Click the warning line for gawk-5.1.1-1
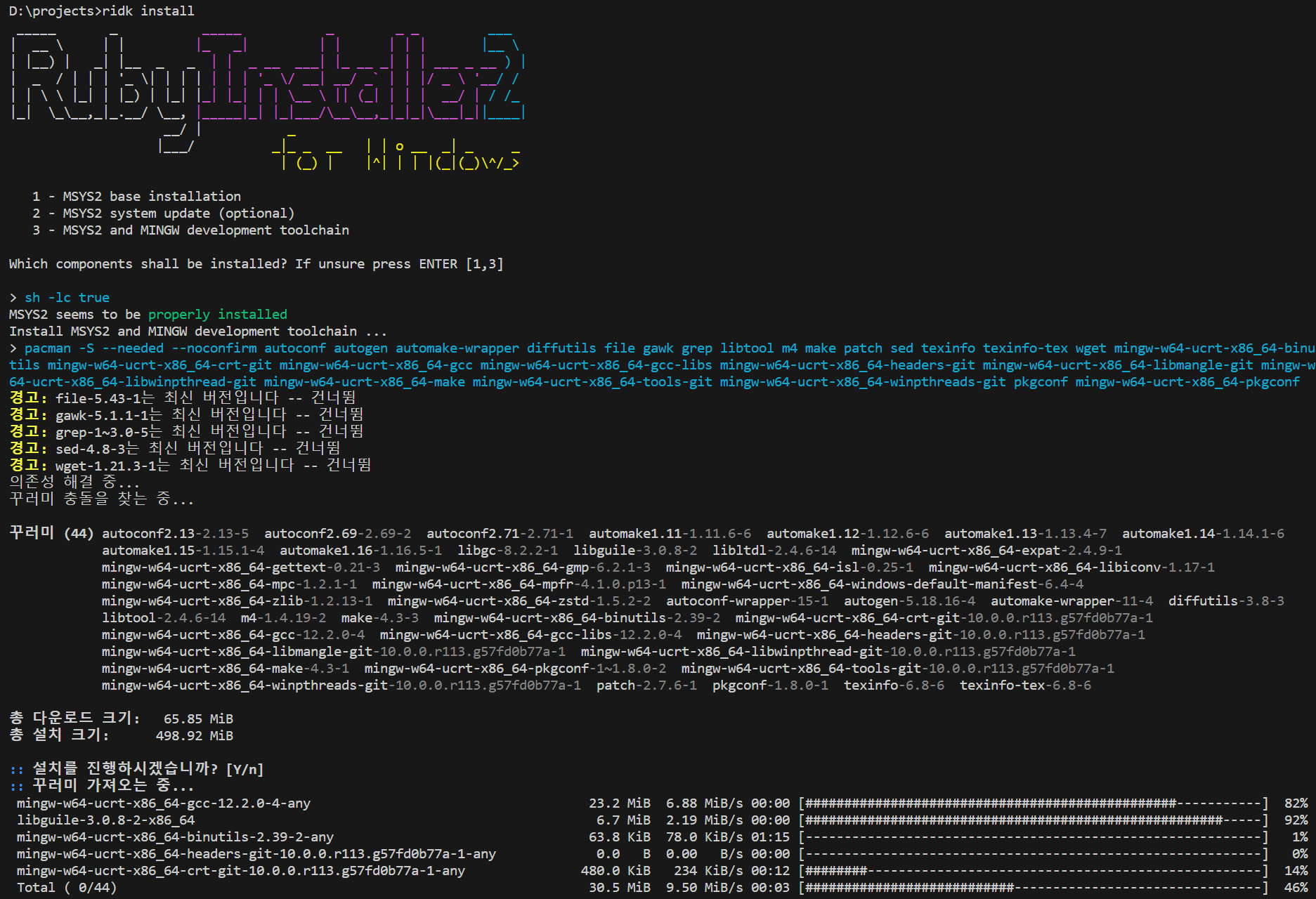 186,415
